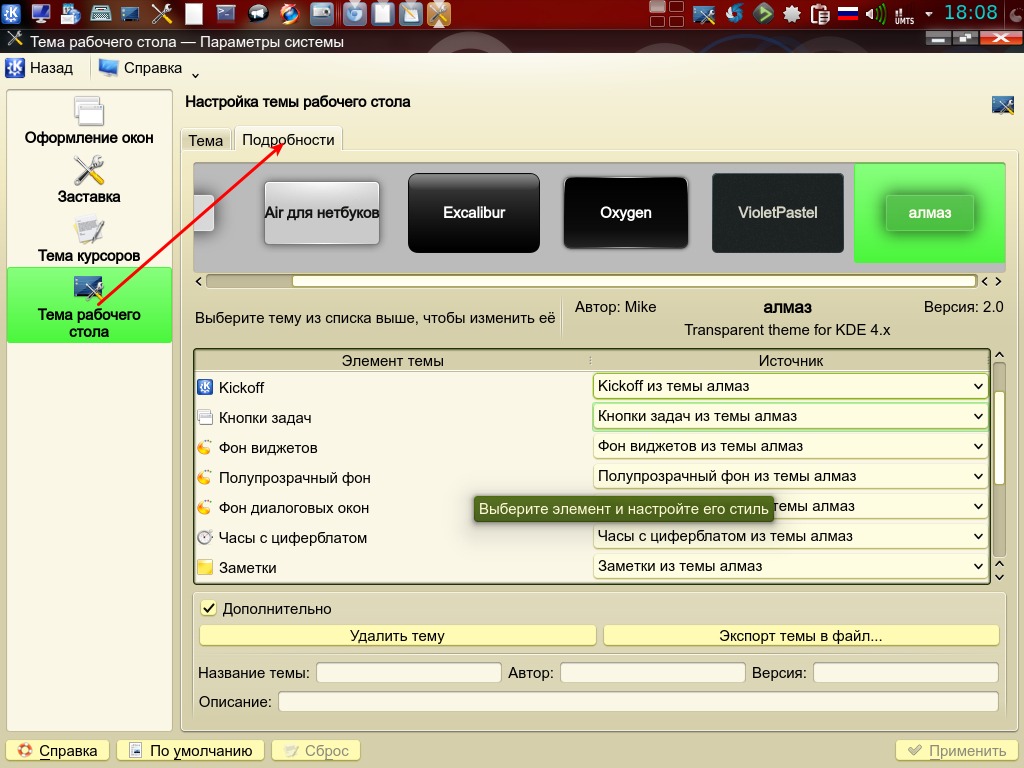Click the По умолчанию button
This screenshot has width=1024, height=768.
191,751
